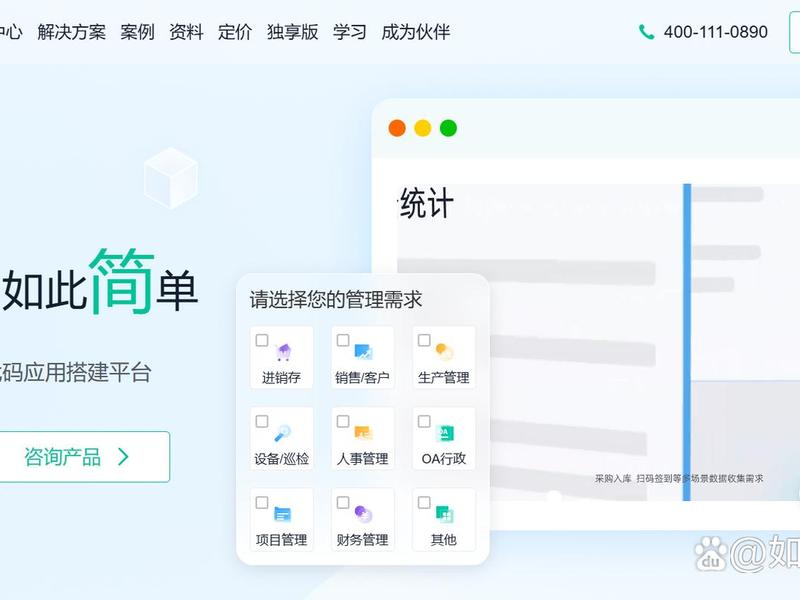Click the 销售/客户 chart icon
800x600 pixels.
[364, 352]
